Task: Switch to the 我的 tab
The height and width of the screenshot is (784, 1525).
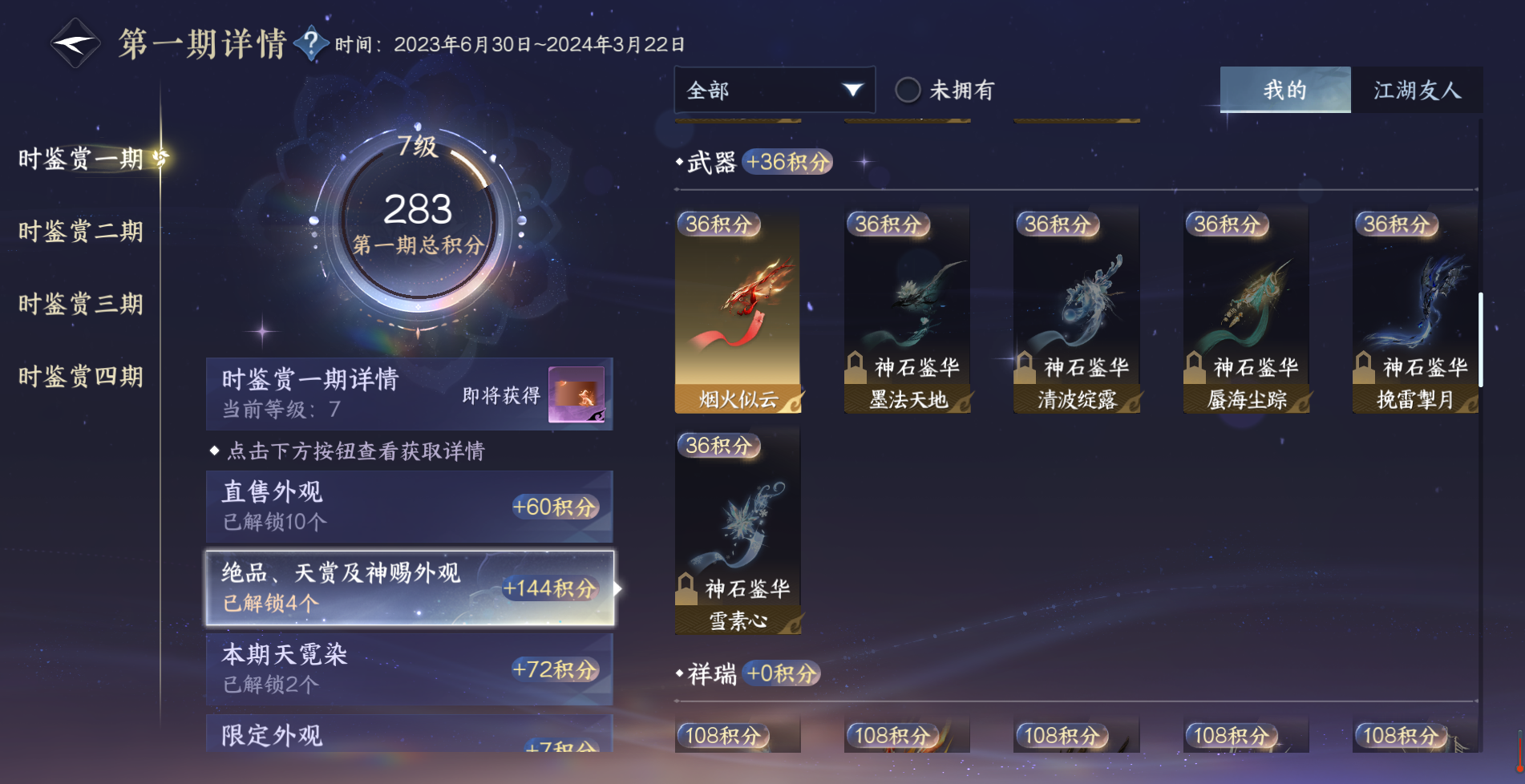Action: 1285,90
